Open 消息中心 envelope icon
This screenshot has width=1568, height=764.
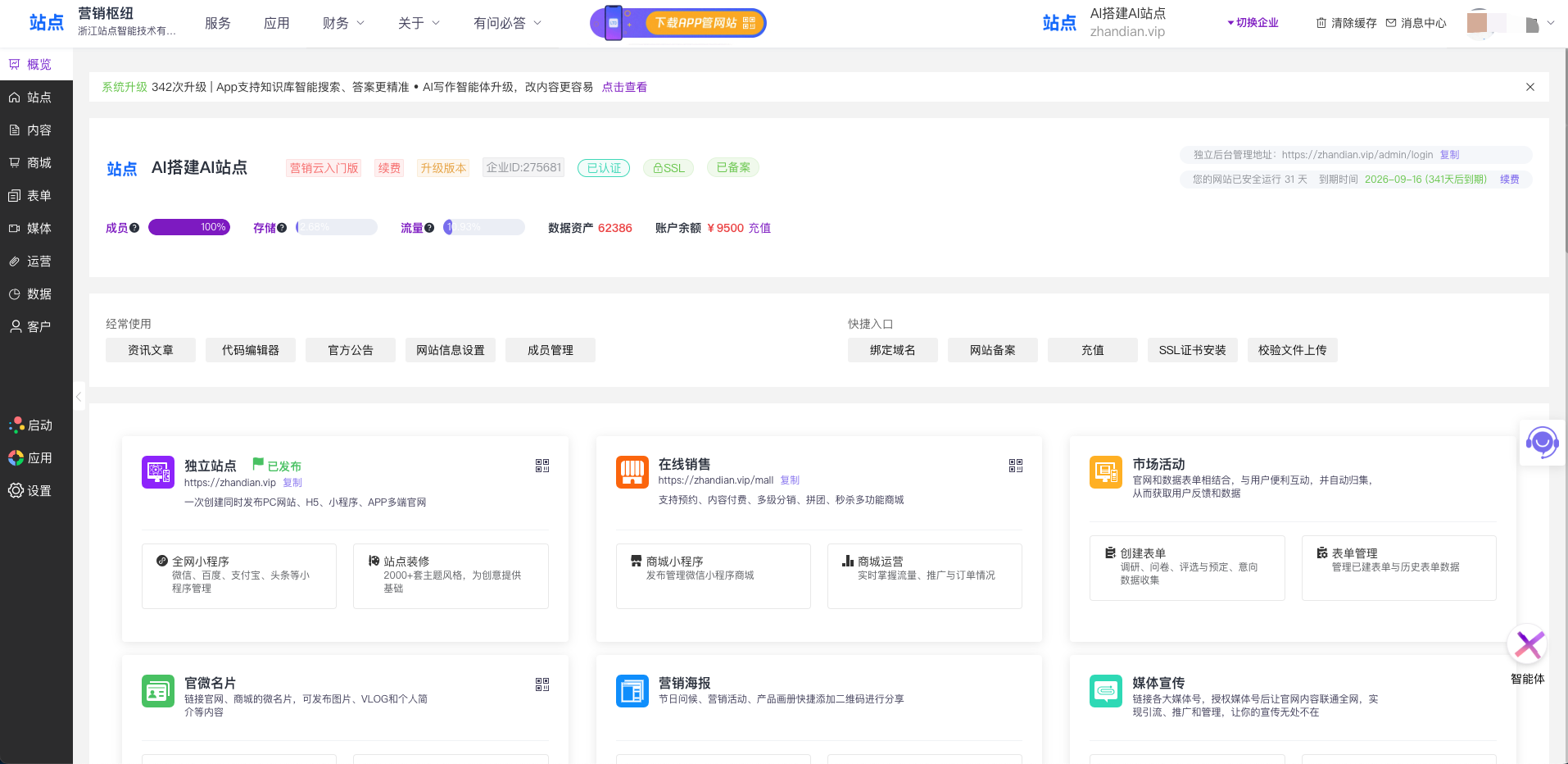pyautogui.click(x=1391, y=23)
